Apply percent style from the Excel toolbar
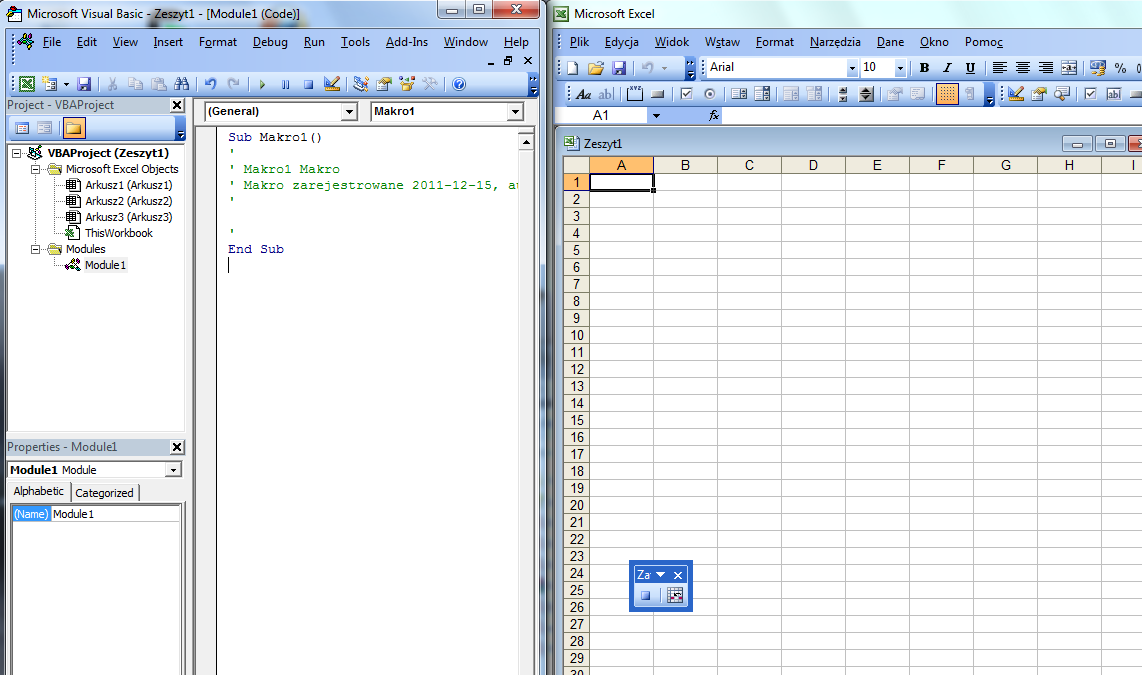 (1120, 68)
